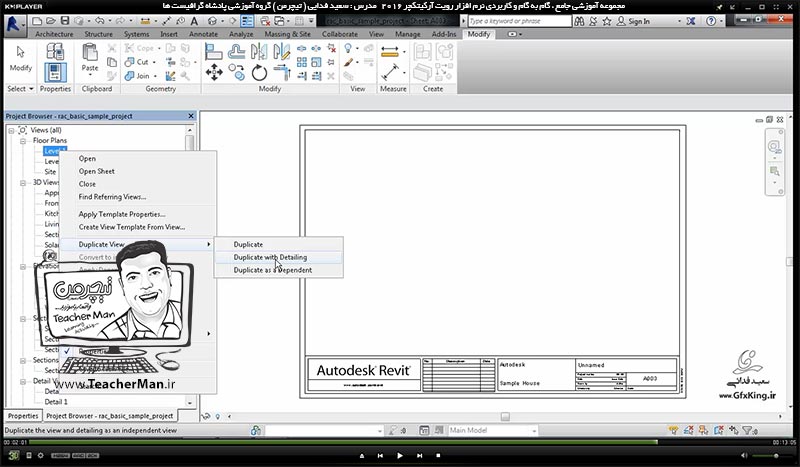
Task: Open Type Properties icon above Properties button
Action: point(55,52)
